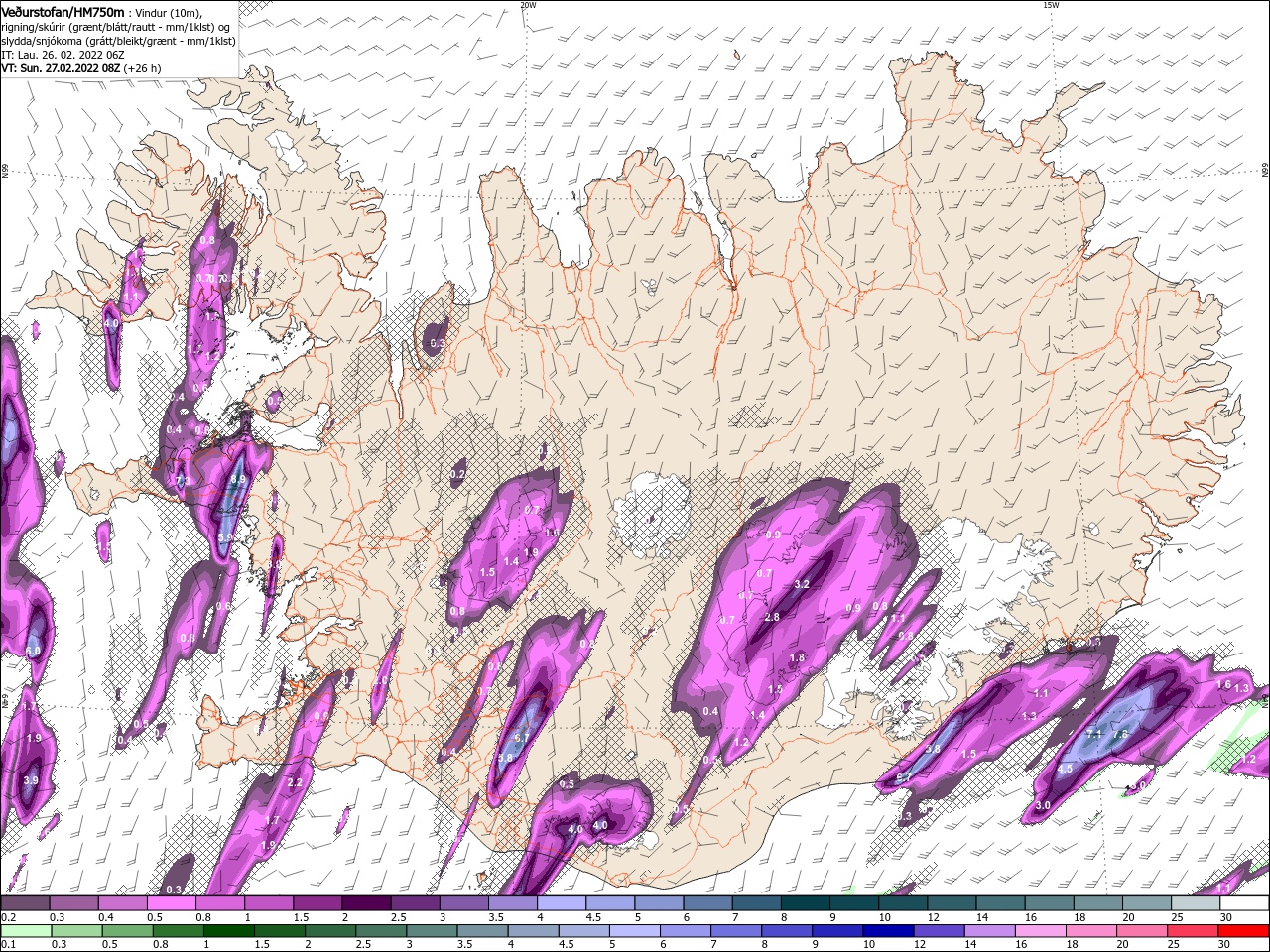
Task: Click the 'VT: Sun. 27.02.2022 08Z' valid time
Action: [x=61, y=68]
